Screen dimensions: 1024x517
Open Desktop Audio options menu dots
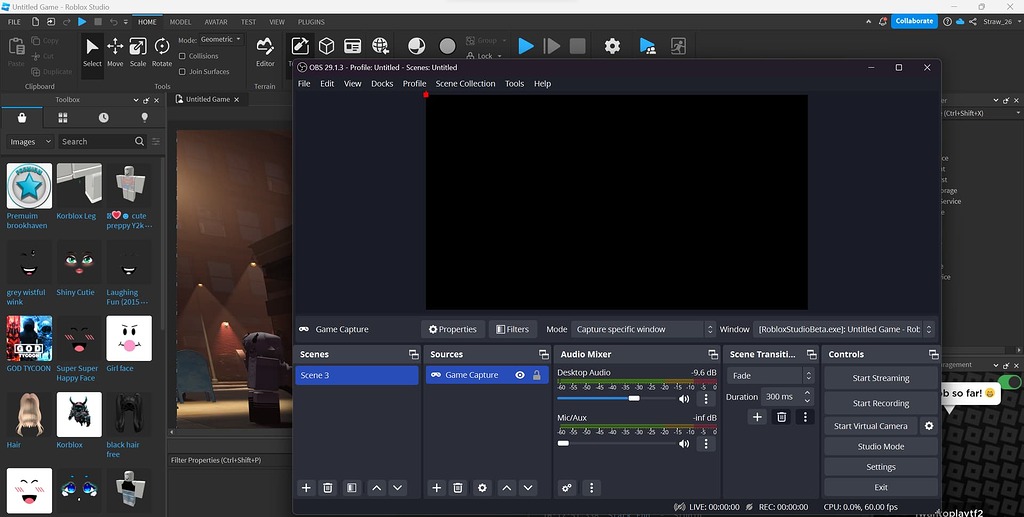(x=705, y=399)
